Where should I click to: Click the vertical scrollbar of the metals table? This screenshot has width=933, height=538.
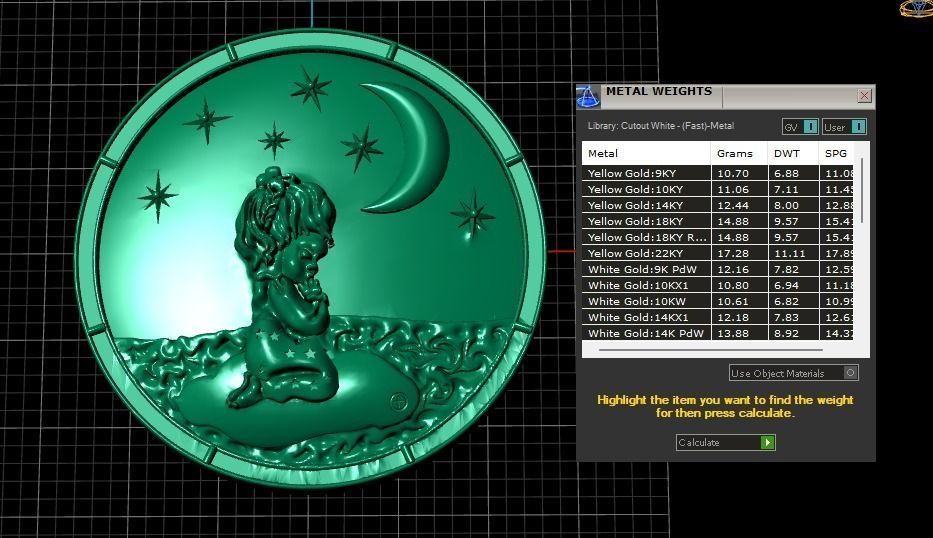point(862,190)
